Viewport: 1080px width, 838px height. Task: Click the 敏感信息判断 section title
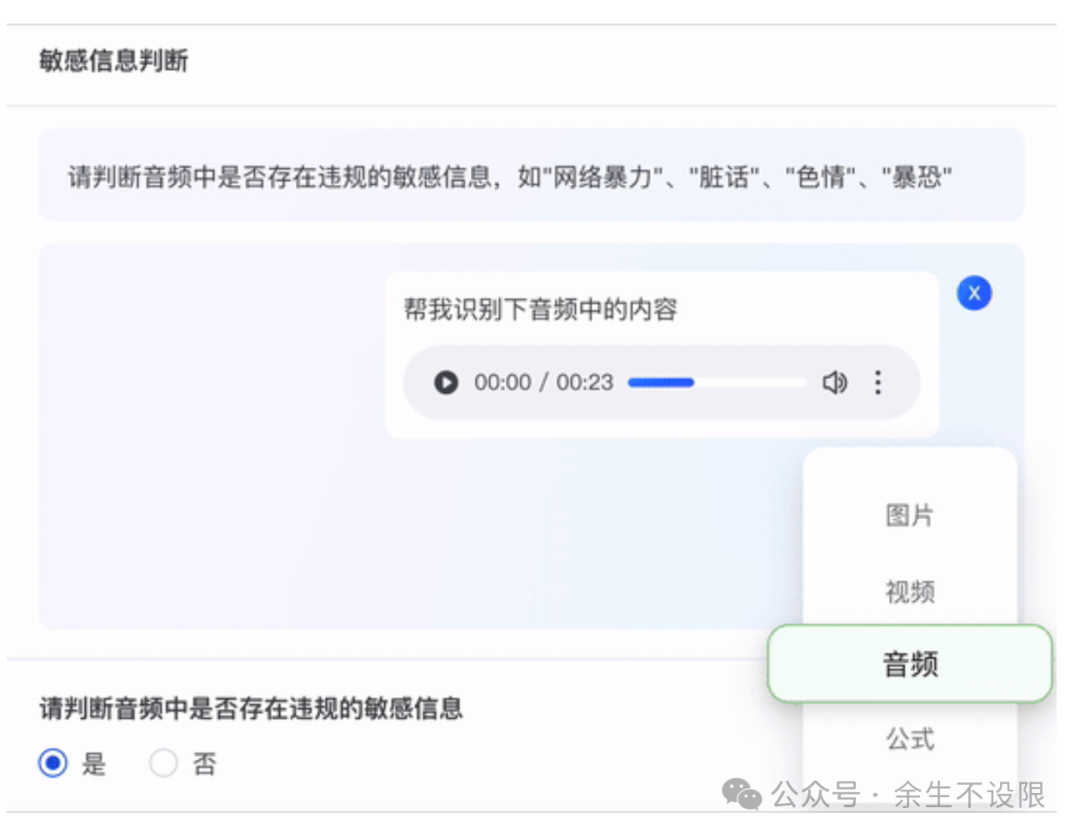(113, 61)
